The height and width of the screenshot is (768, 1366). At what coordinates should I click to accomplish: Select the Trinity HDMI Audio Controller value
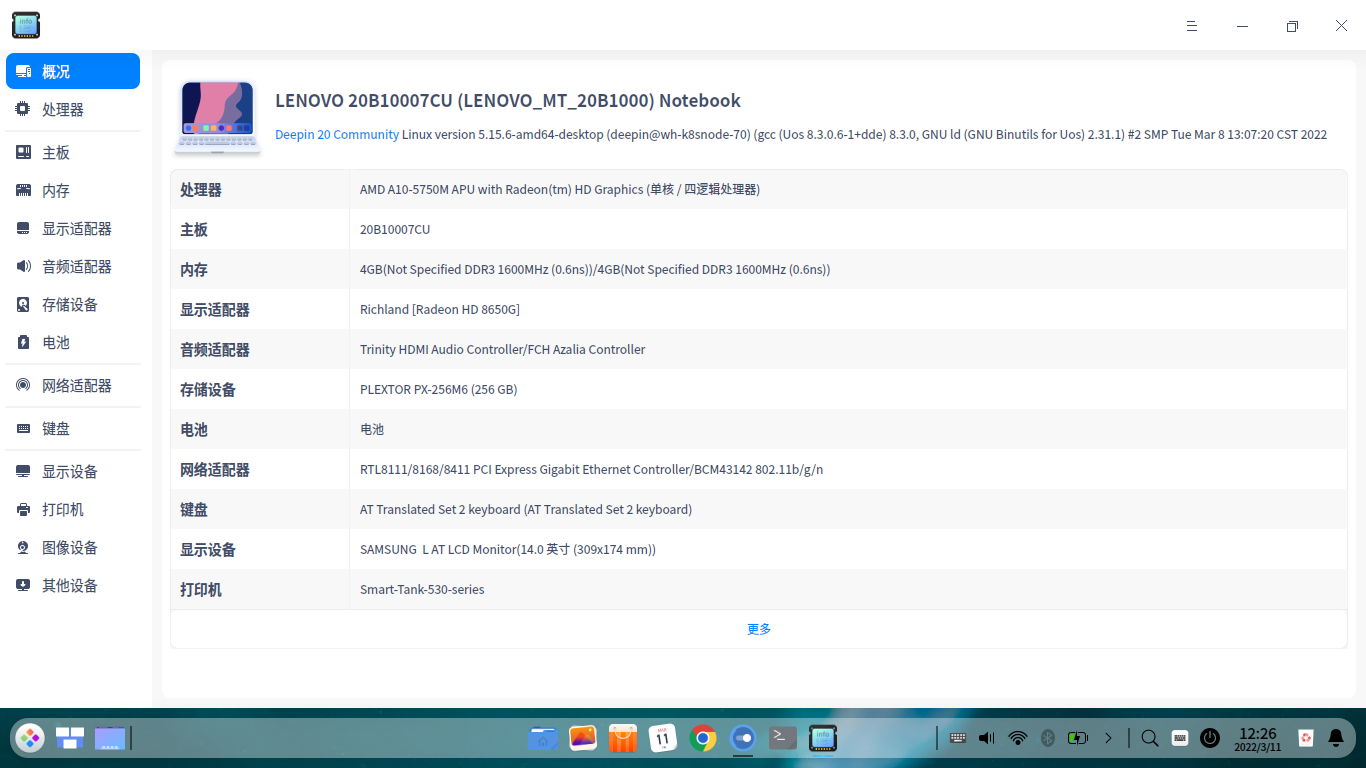click(x=503, y=349)
